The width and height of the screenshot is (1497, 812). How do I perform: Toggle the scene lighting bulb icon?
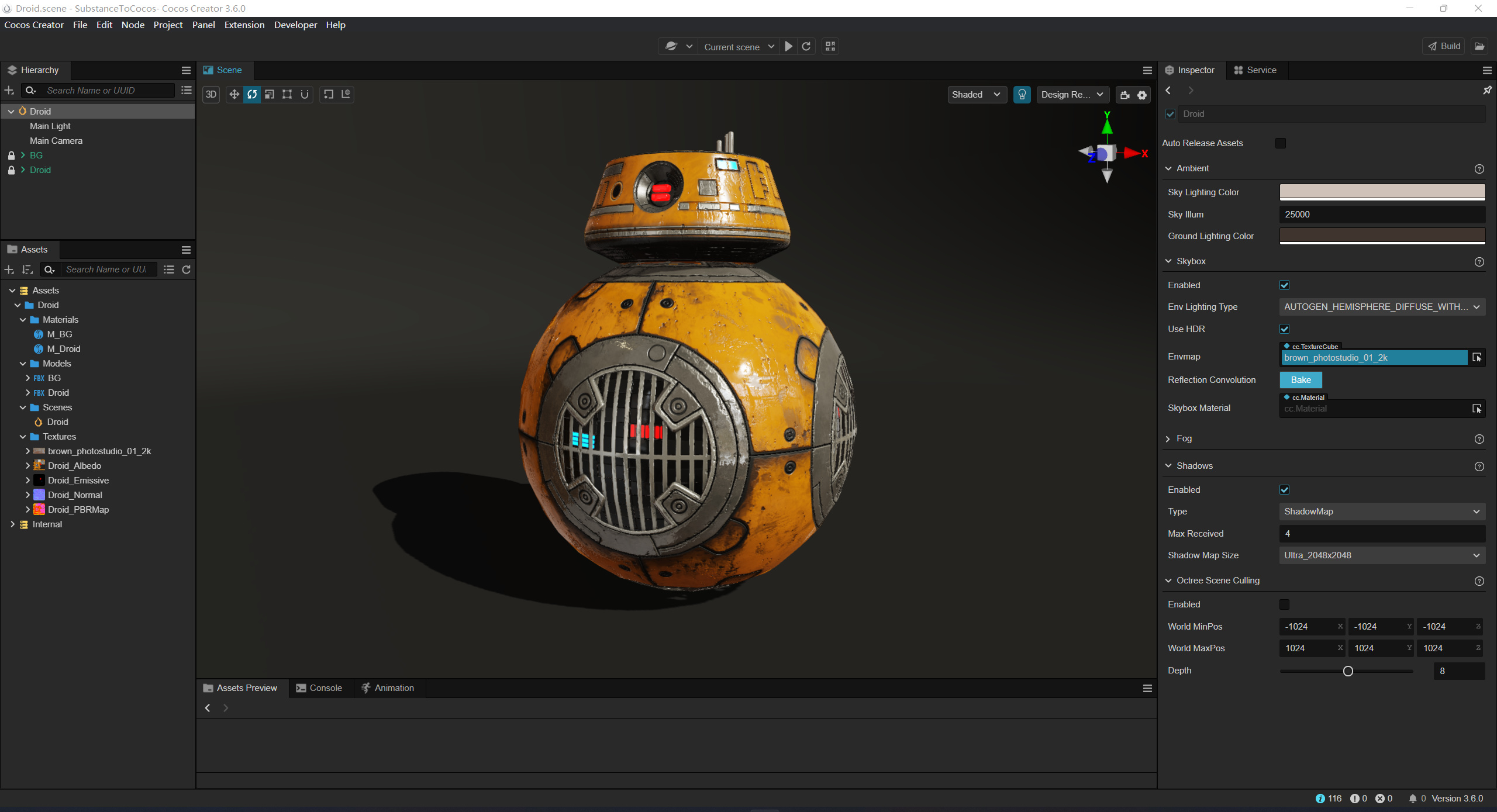point(1022,94)
